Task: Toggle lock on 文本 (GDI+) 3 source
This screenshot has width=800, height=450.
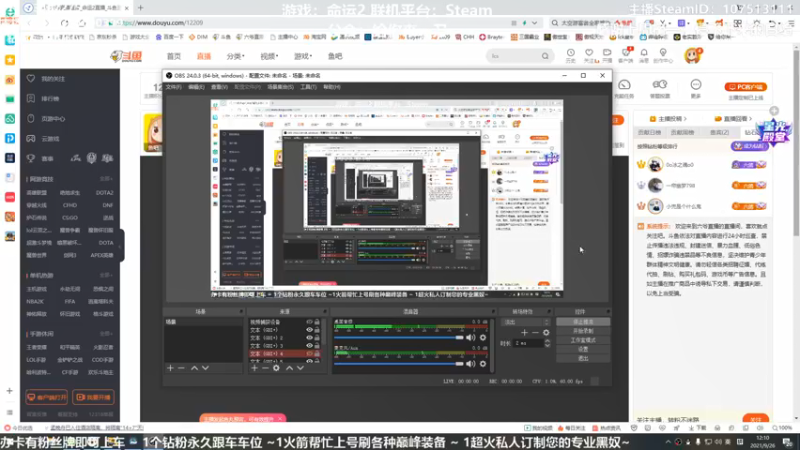Action: tap(317, 345)
